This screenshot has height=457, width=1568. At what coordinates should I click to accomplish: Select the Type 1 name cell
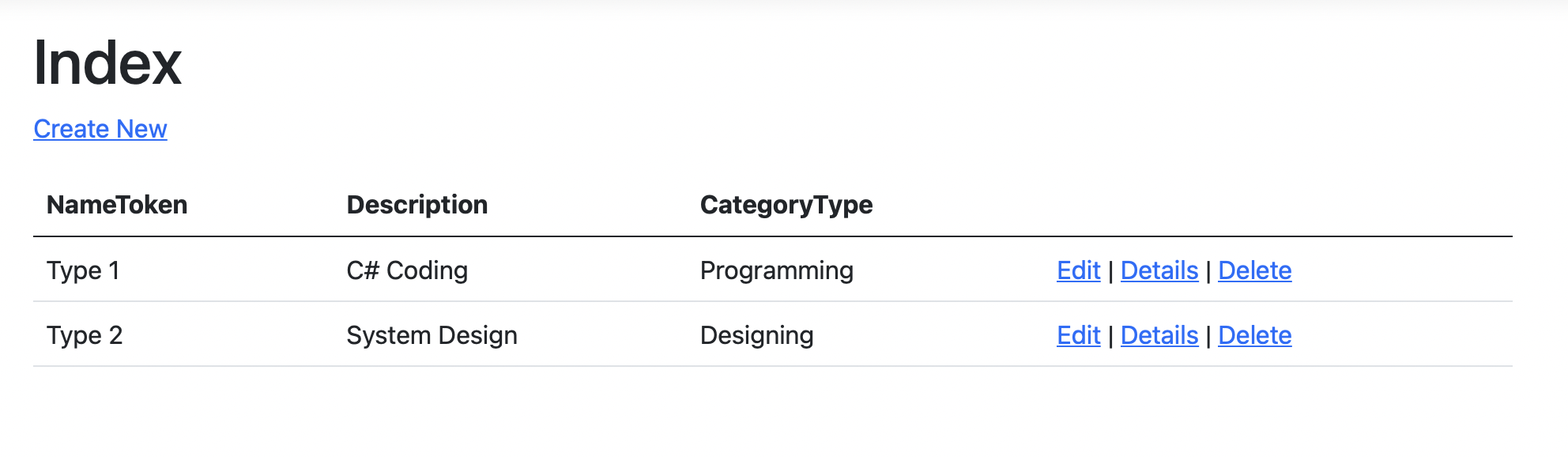pyautogui.click(x=83, y=270)
